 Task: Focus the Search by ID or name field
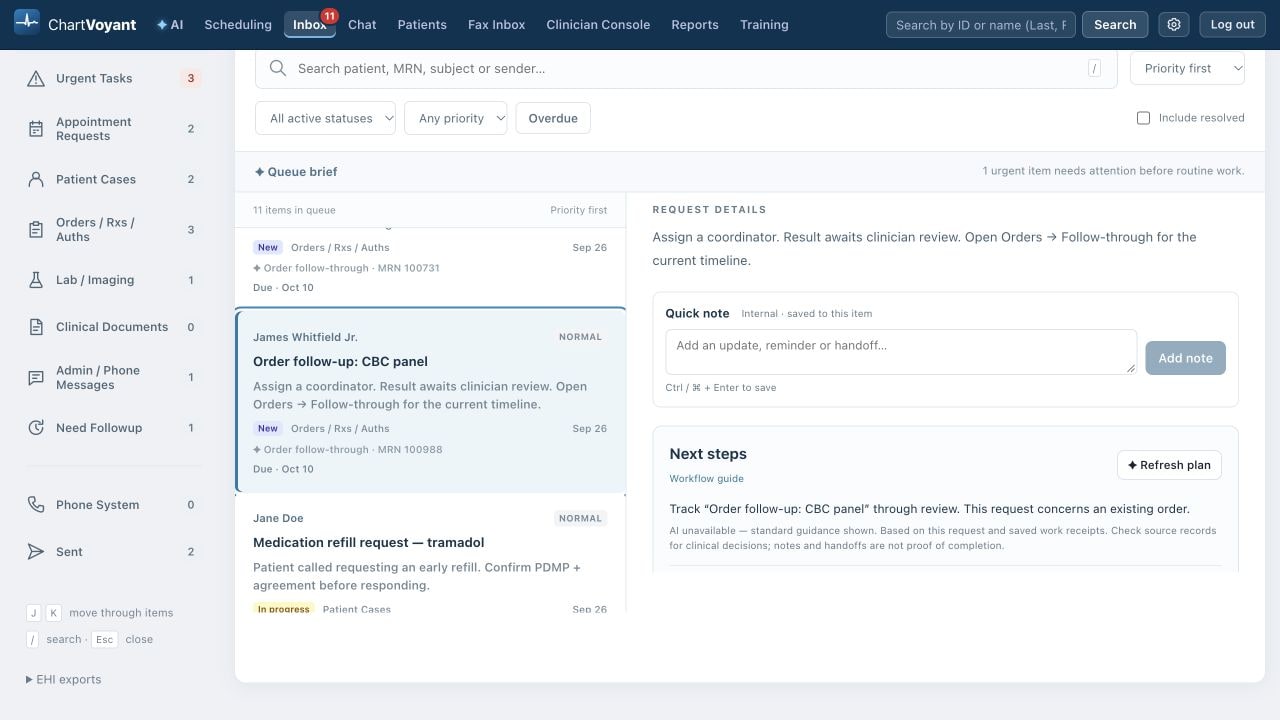pos(981,25)
